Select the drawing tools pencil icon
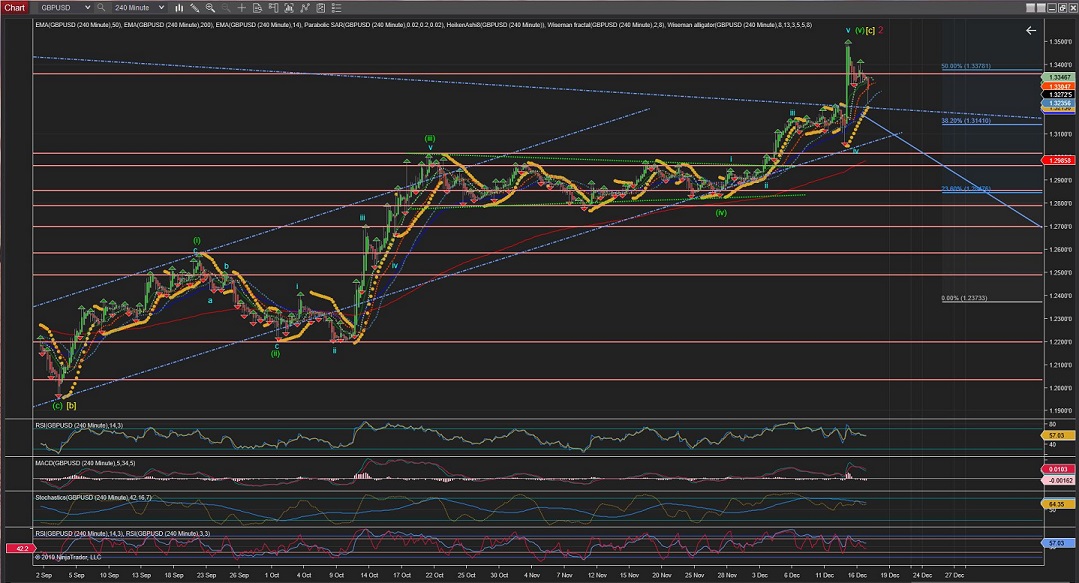 pyautogui.click(x=195, y=7)
